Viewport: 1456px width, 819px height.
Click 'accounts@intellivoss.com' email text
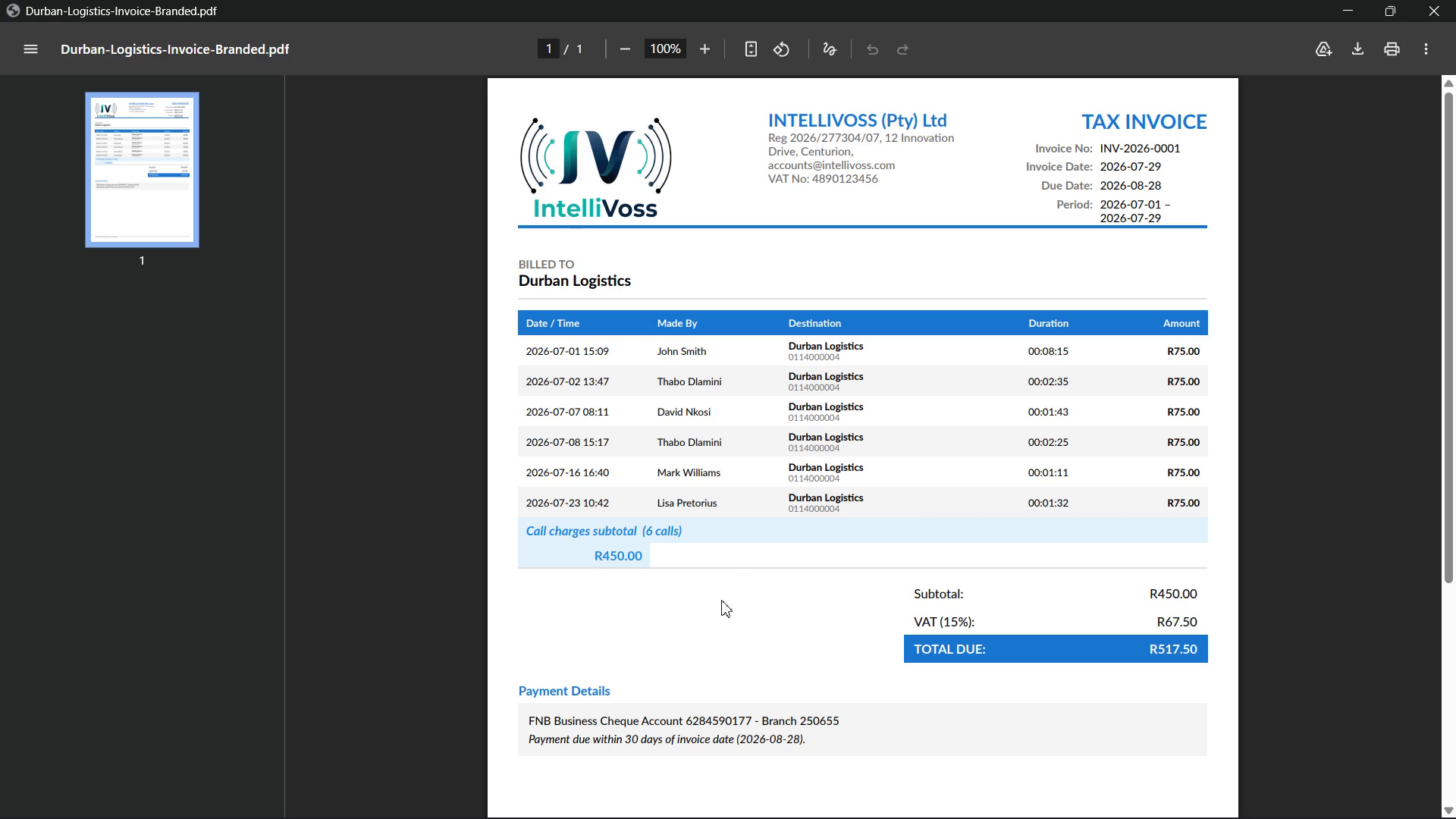click(831, 165)
